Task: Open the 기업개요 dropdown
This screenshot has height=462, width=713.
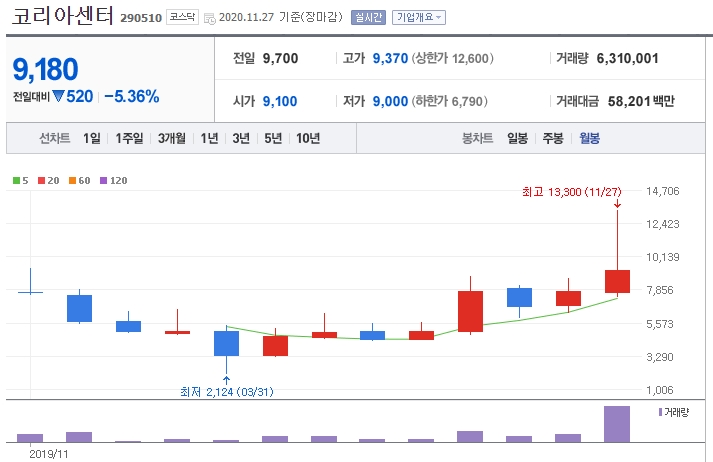Action: coord(419,17)
